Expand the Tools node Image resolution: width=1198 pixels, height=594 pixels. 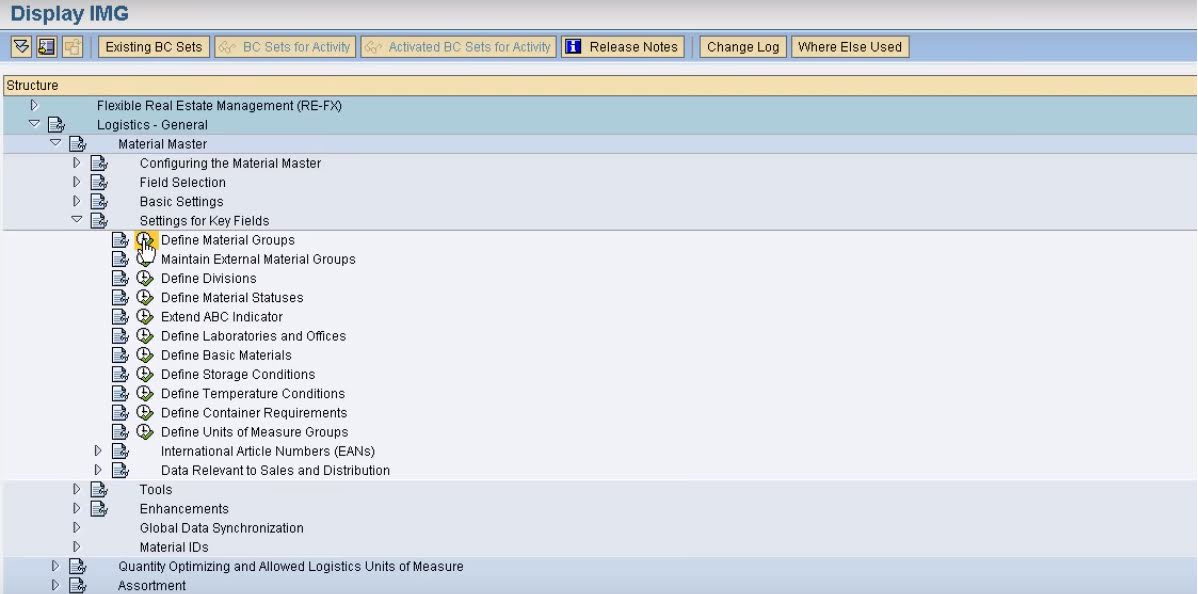pyautogui.click(x=74, y=489)
